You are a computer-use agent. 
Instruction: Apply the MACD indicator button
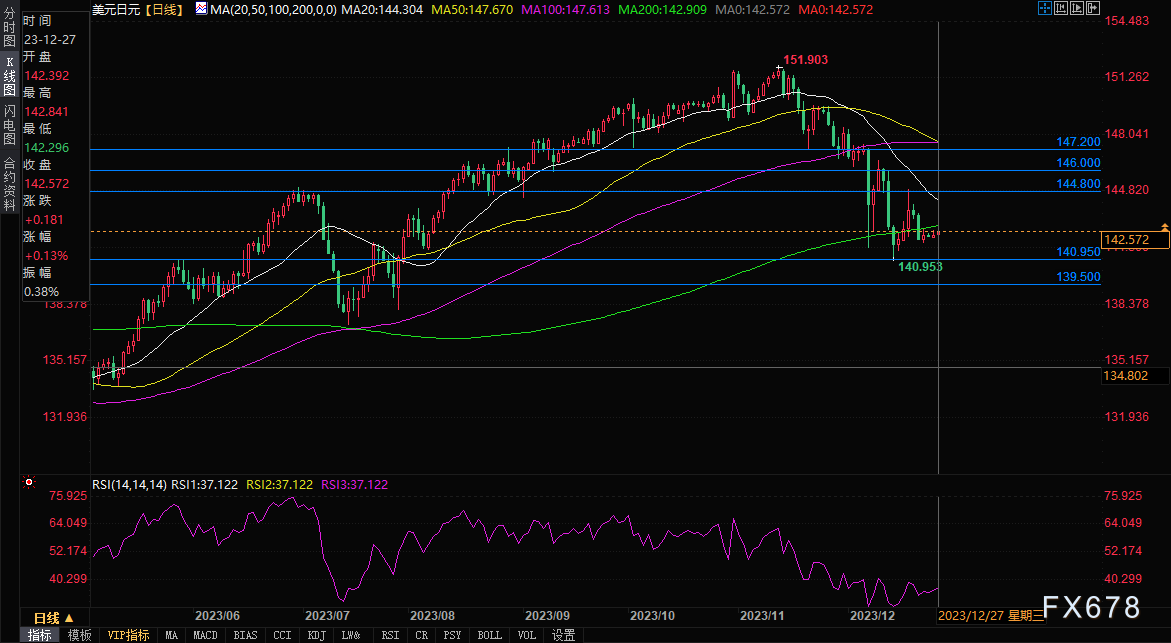click(205, 635)
